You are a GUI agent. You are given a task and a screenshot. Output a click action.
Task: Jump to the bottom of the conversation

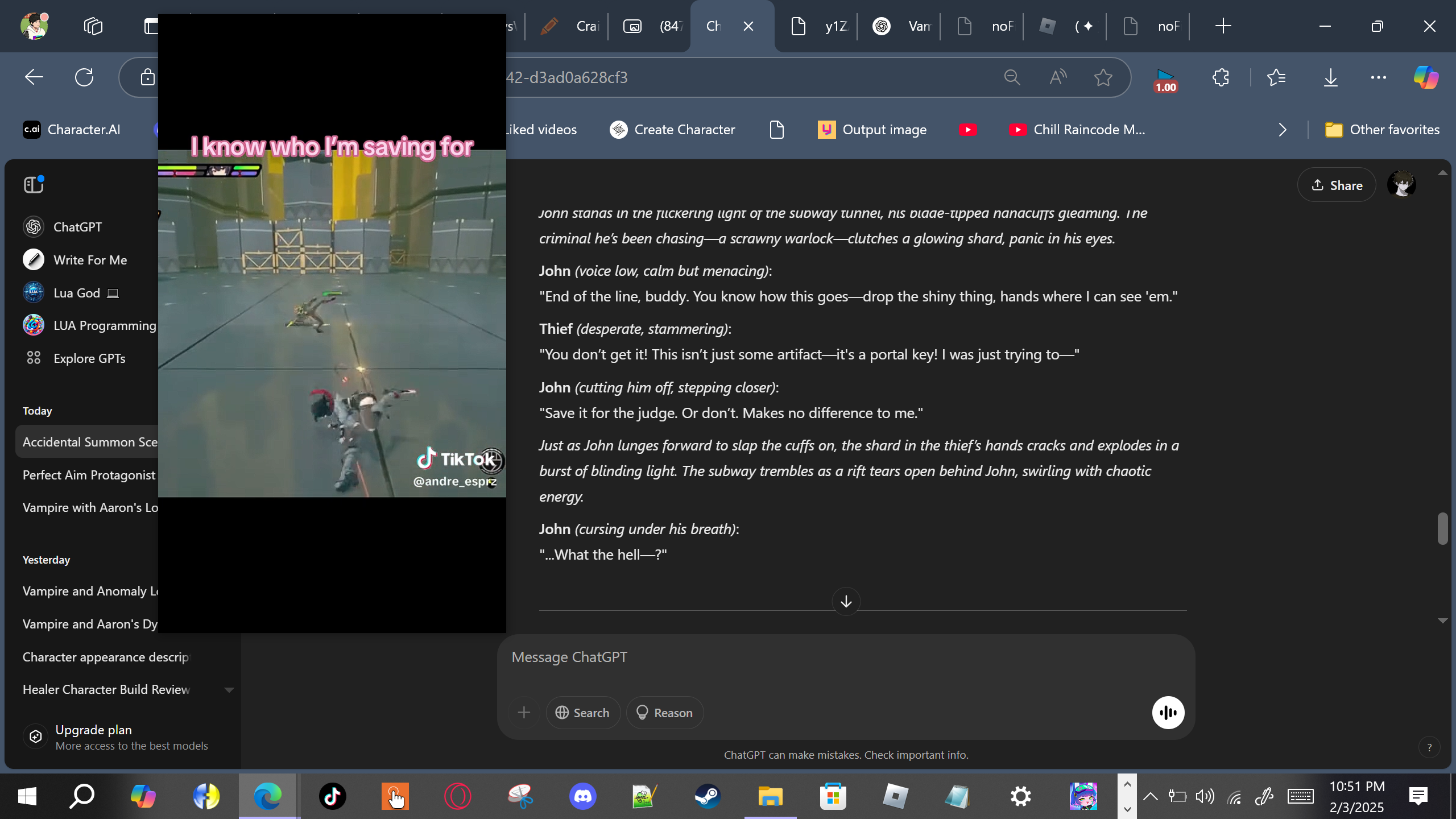tap(846, 601)
